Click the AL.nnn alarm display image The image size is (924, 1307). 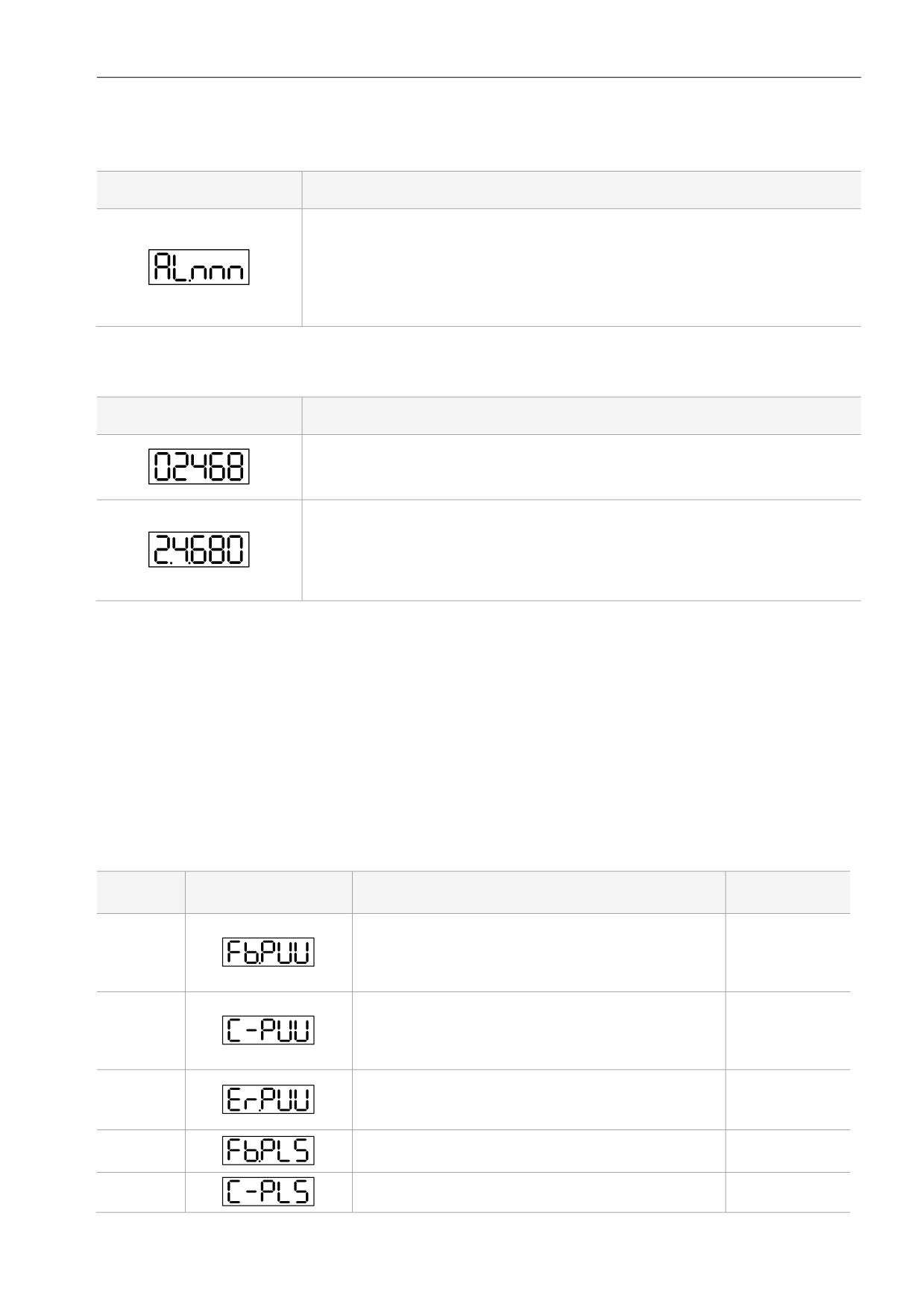point(198,267)
